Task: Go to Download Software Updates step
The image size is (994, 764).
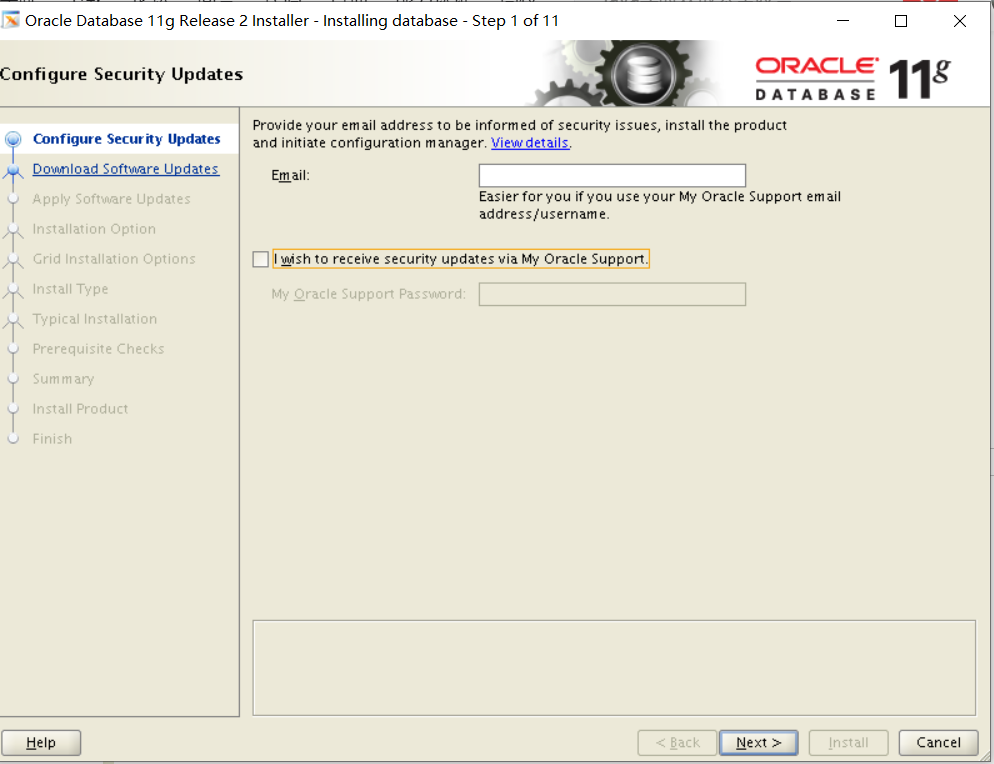Action: click(126, 169)
